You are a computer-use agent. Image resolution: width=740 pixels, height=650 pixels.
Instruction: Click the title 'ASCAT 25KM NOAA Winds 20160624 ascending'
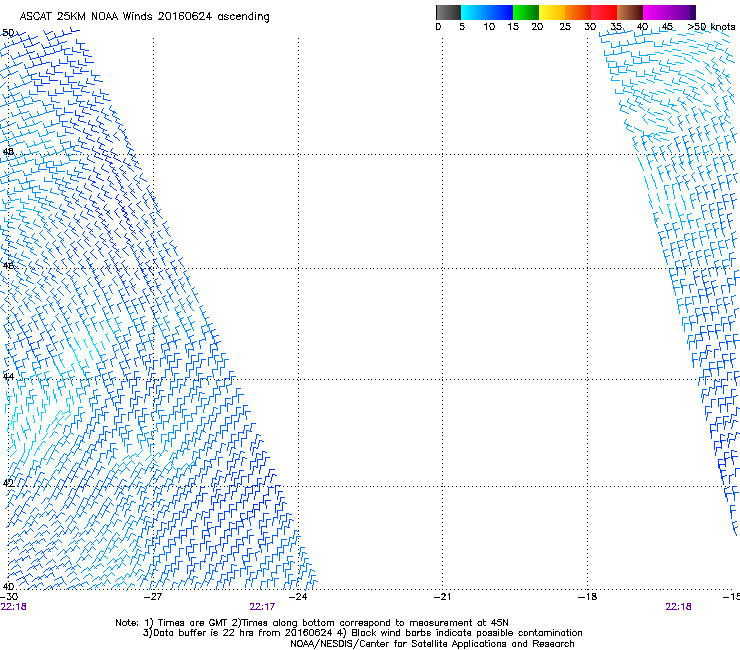[144, 17]
